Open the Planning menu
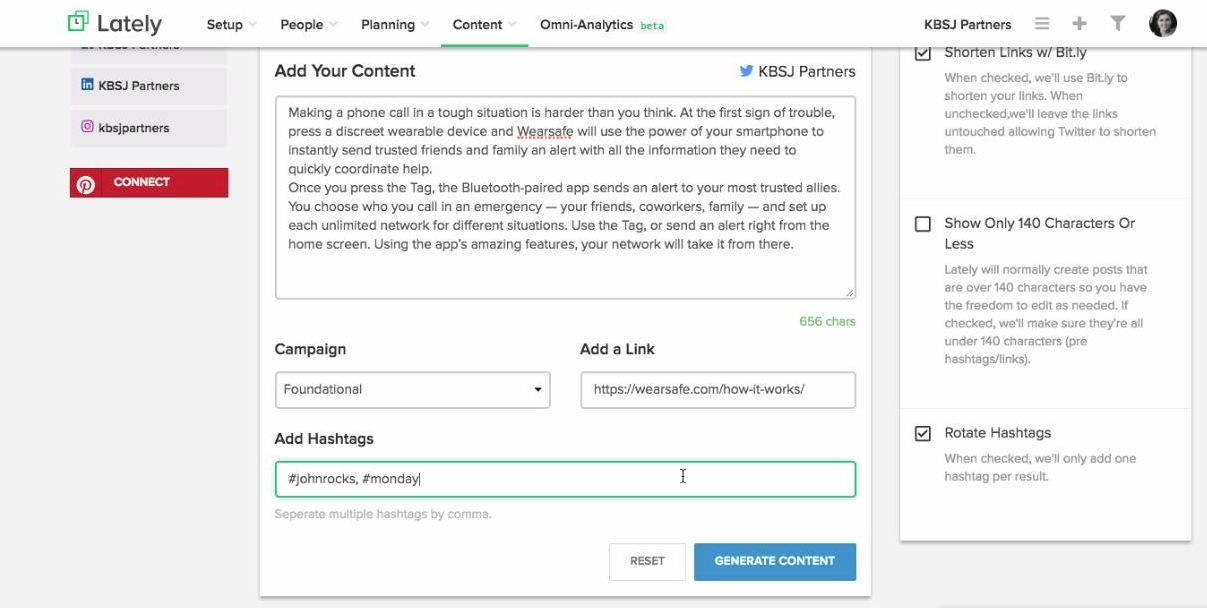Screen dimensions: 1207x608 point(395,24)
